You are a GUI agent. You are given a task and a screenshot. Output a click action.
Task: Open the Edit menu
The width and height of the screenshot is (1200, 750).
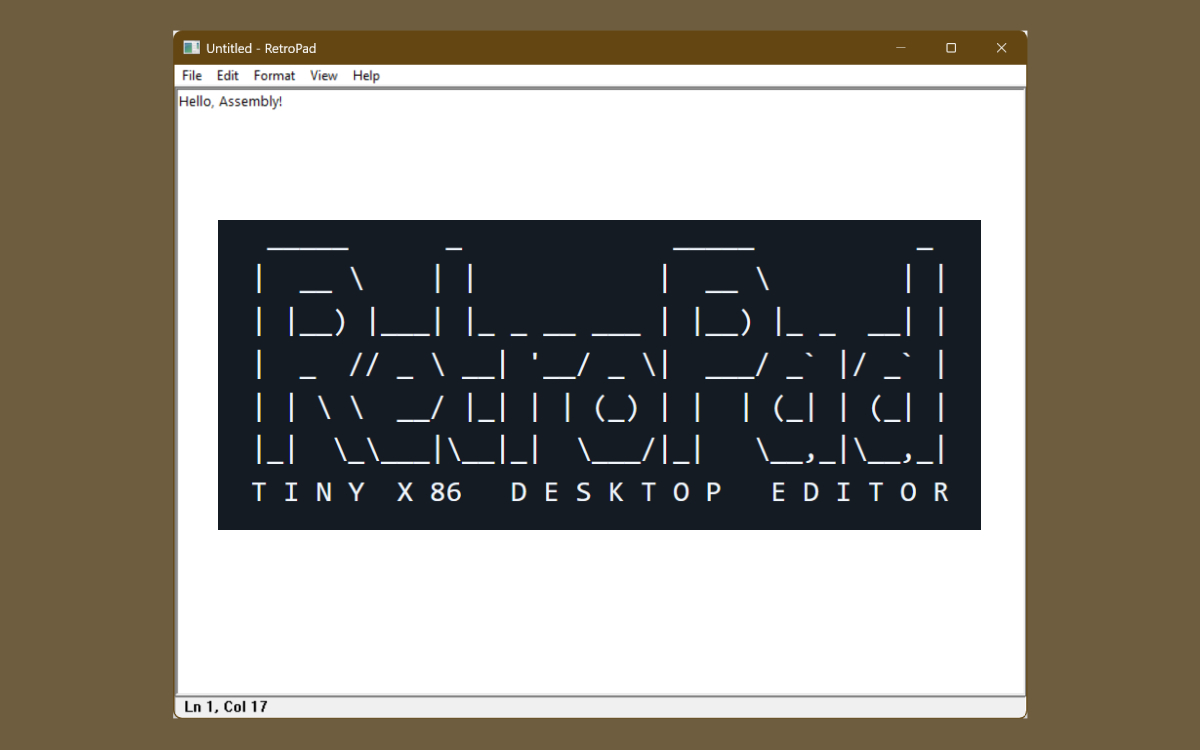click(228, 75)
